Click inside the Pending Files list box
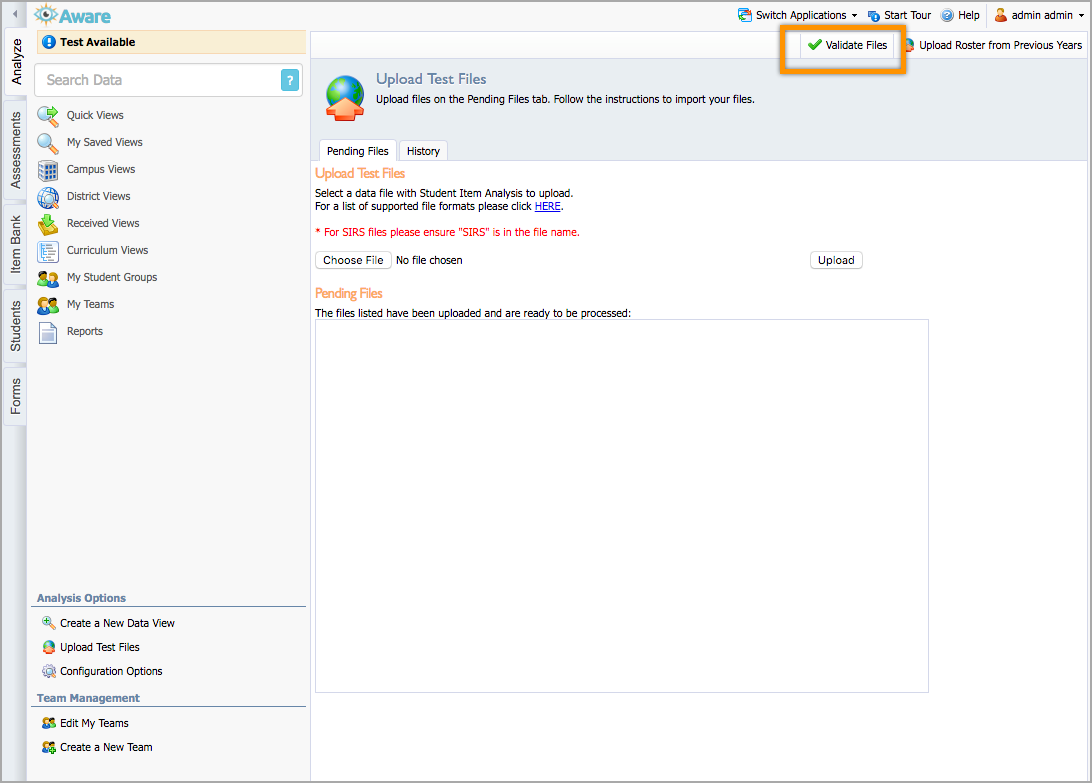Viewport: 1092px width, 783px height. click(x=622, y=506)
